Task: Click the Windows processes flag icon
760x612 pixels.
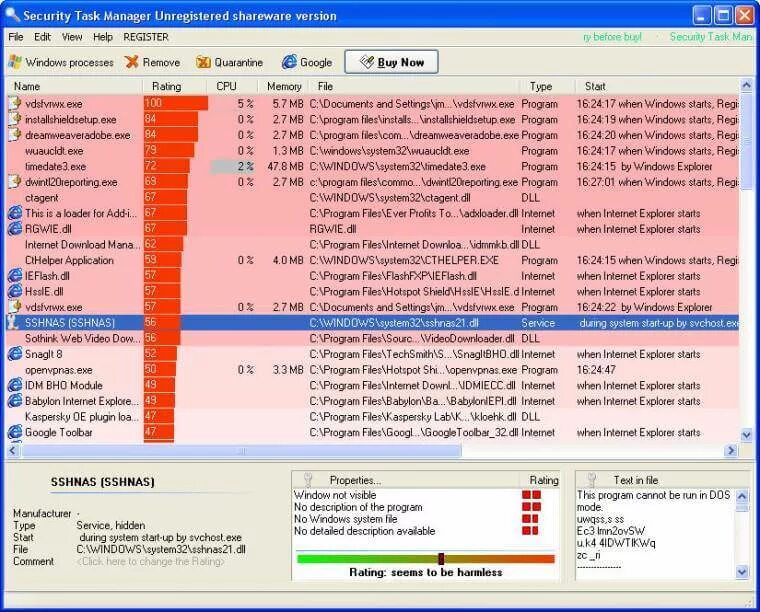Action: [x=15, y=62]
